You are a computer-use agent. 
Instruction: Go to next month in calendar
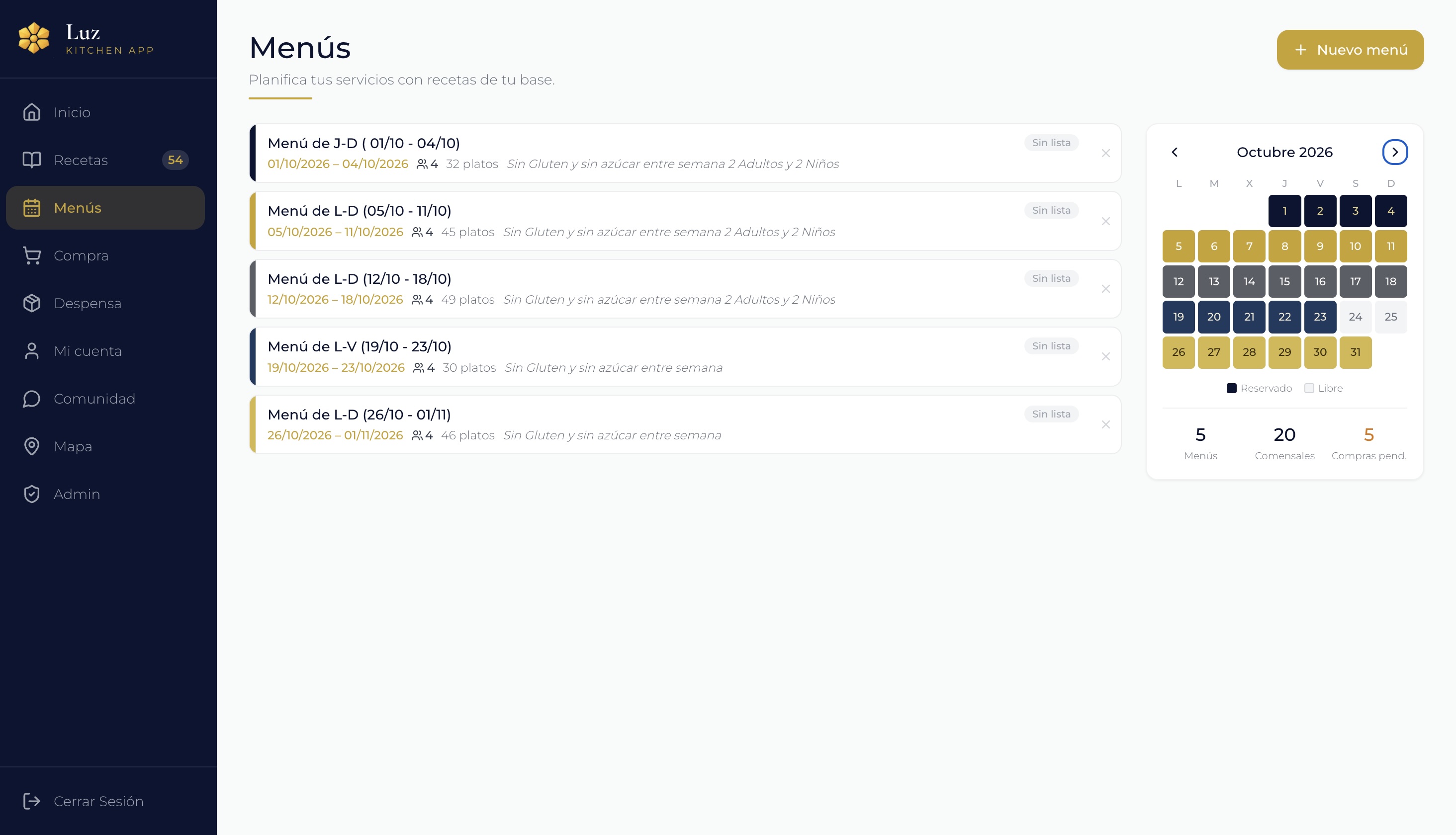(1395, 152)
